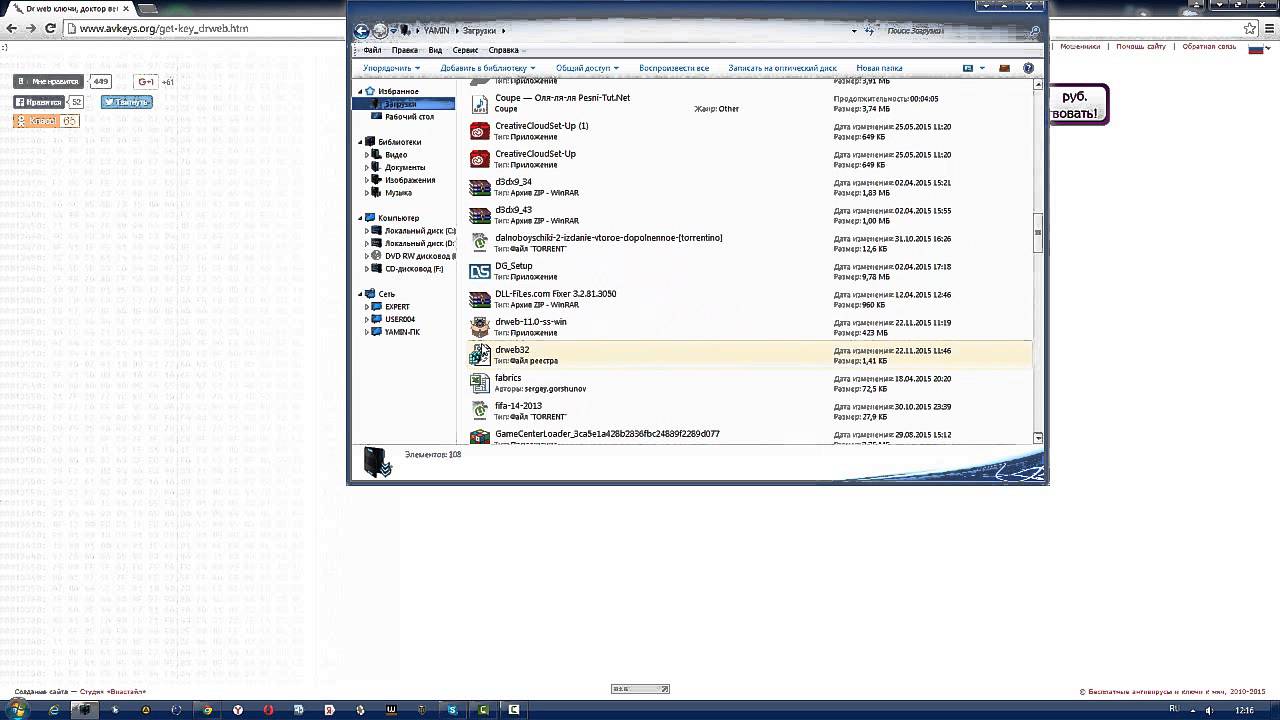
Task: Collapse the Сеть tree section
Action: [361, 294]
